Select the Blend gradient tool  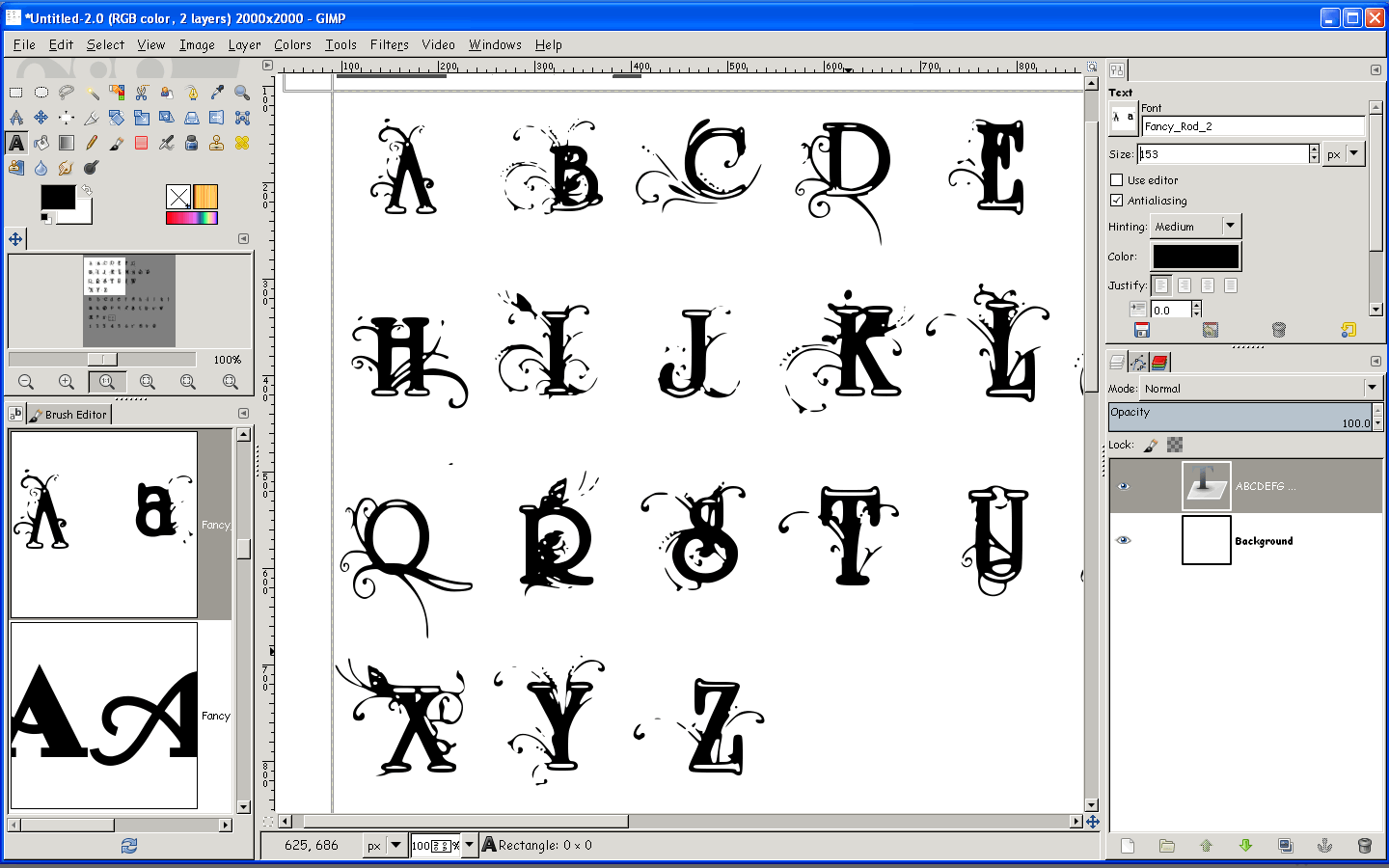point(67,143)
